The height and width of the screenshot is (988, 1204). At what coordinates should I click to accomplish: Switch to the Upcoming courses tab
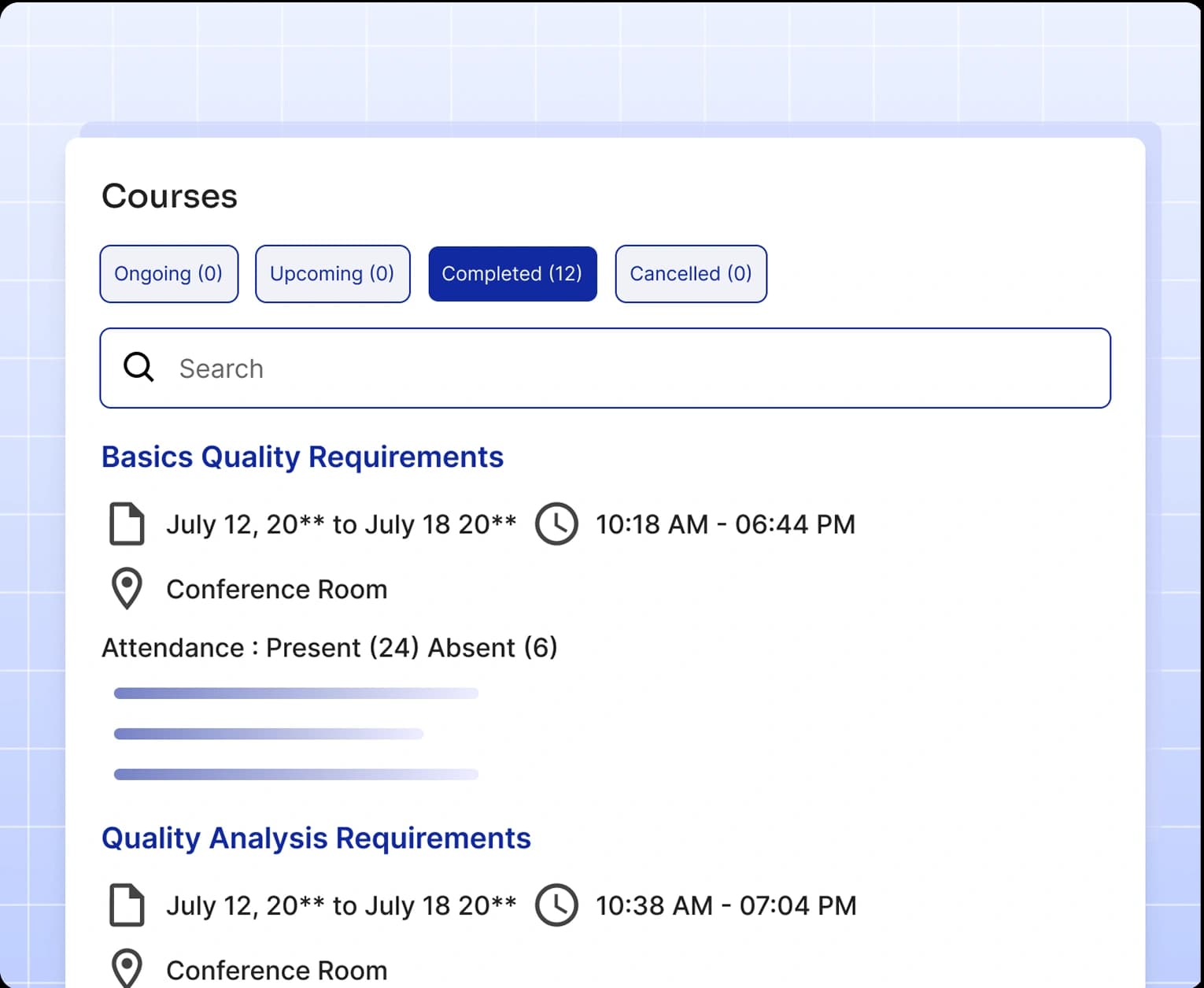point(332,274)
